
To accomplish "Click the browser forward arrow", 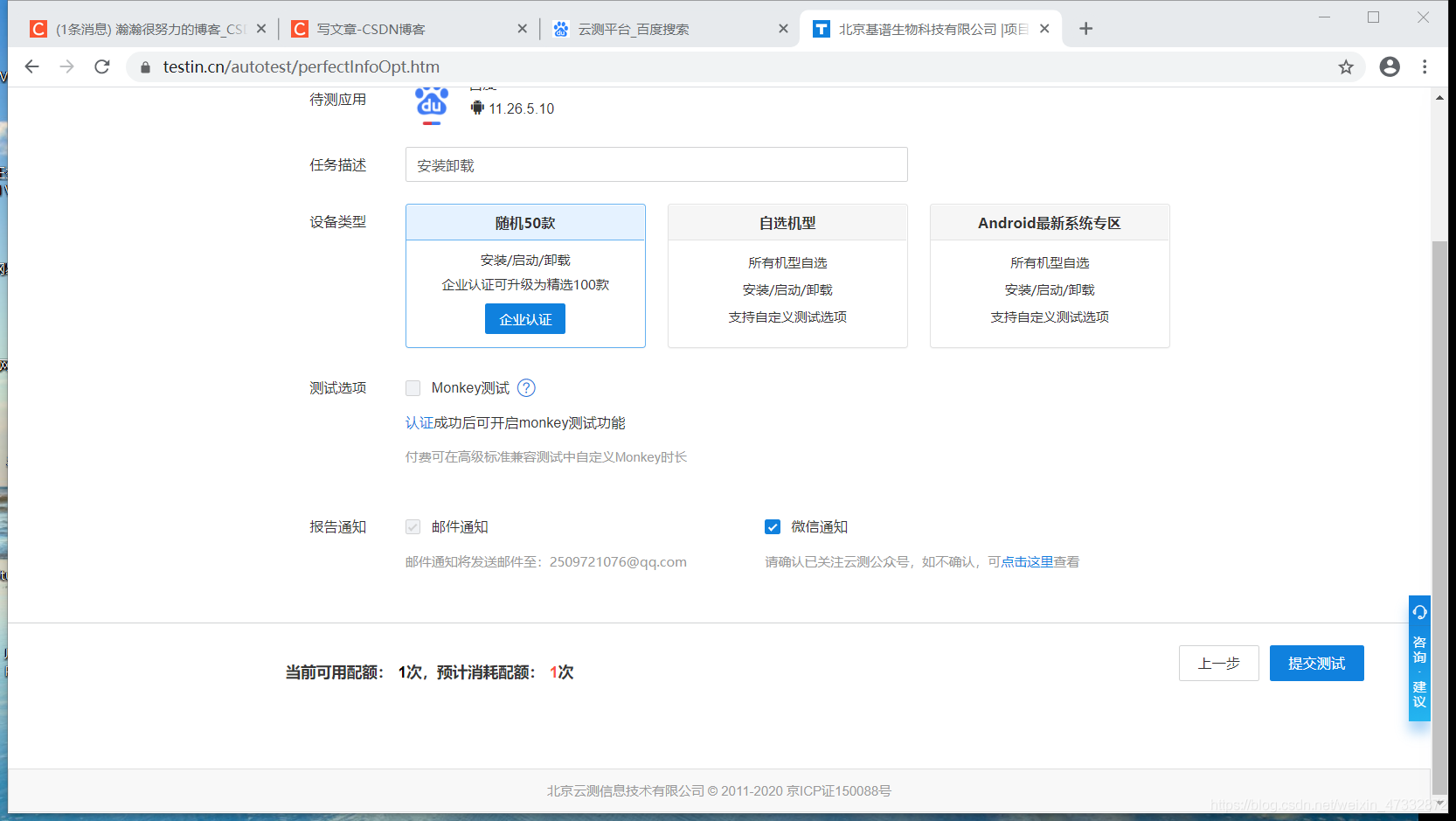I will pos(67,66).
